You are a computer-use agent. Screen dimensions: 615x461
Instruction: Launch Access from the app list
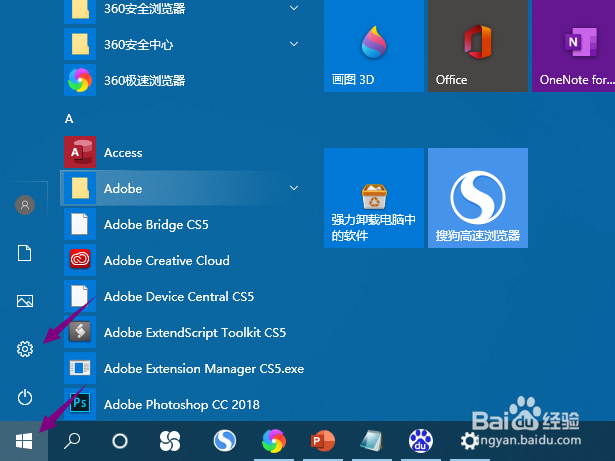point(182,152)
